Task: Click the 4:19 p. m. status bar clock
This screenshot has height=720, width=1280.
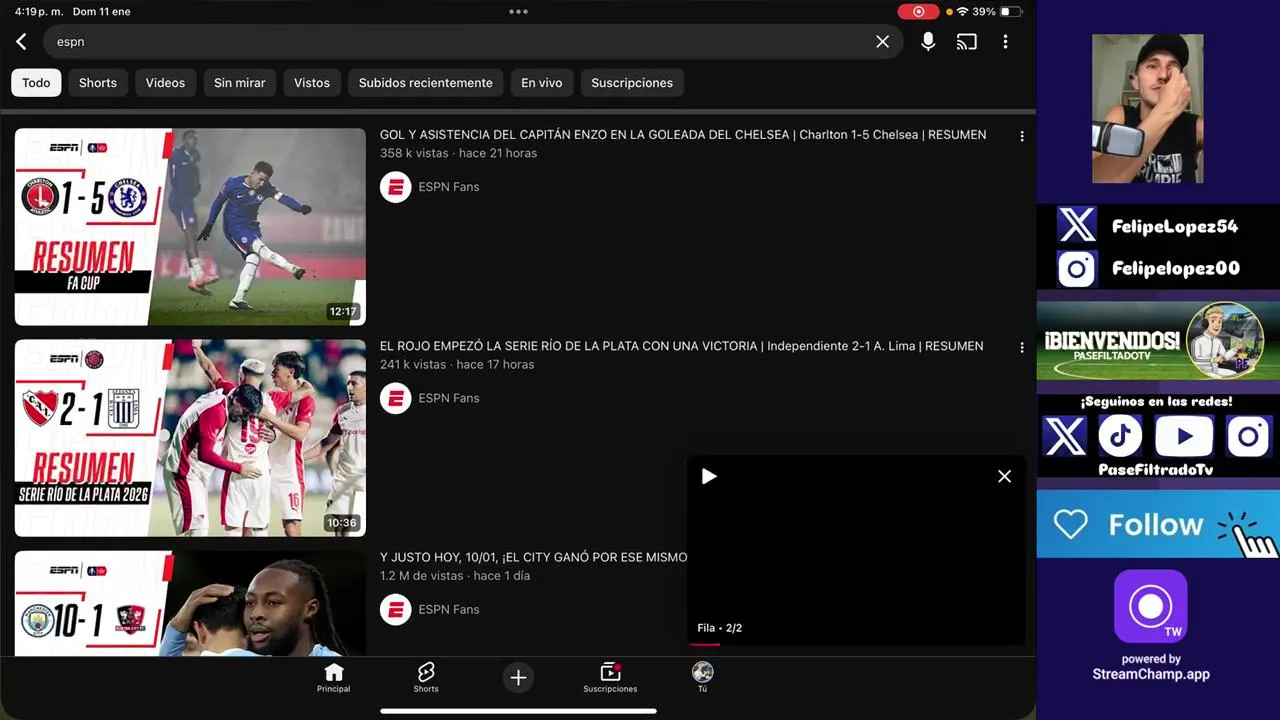Action: [38, 12]
